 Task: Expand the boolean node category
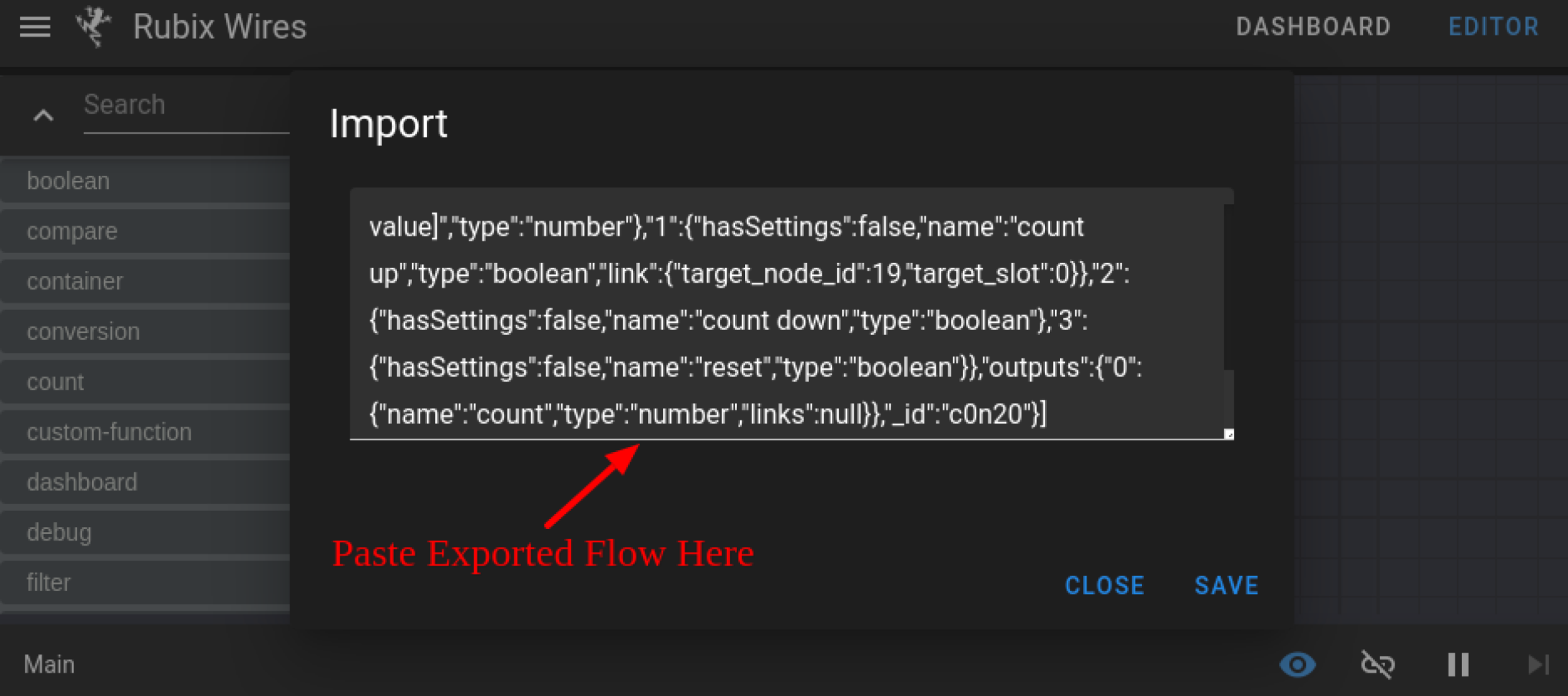click(x=145, y=181)
